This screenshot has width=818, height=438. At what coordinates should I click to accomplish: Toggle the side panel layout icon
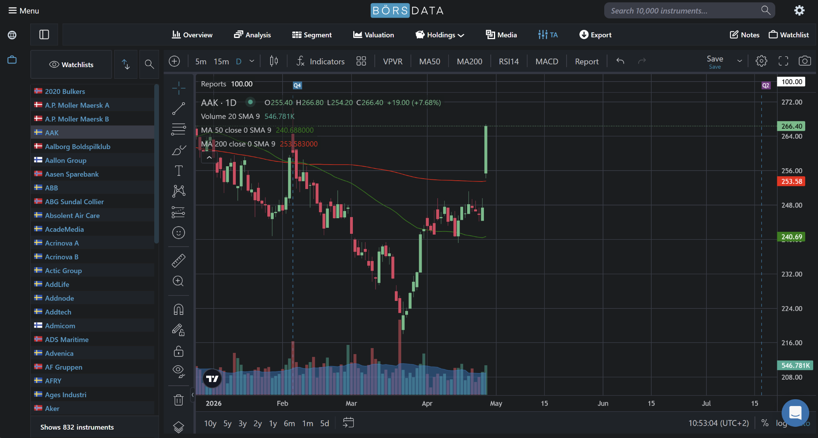click(44, 35)
